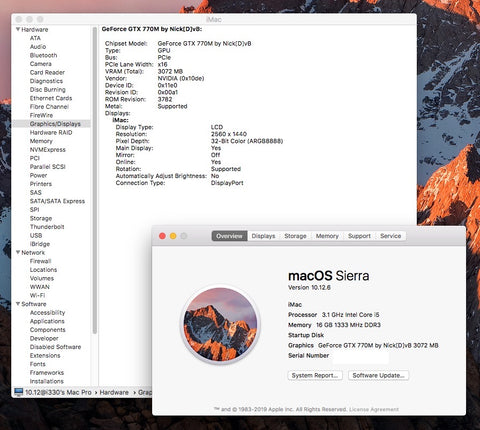Open Wi-Fi under Network
The width and height of the screenshot is (480, 430).
(37, 295)
